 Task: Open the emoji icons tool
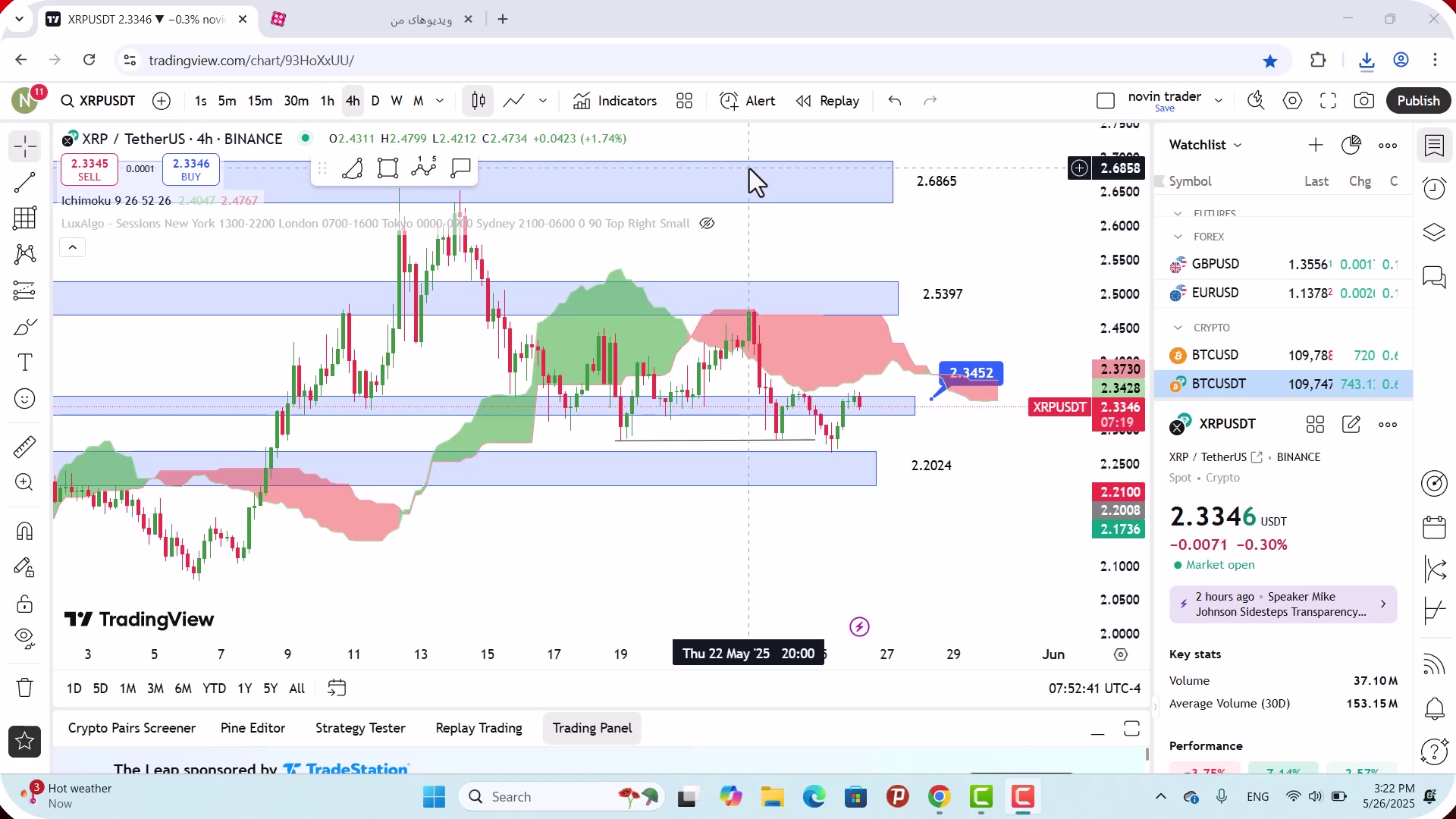tap(24, 399)
